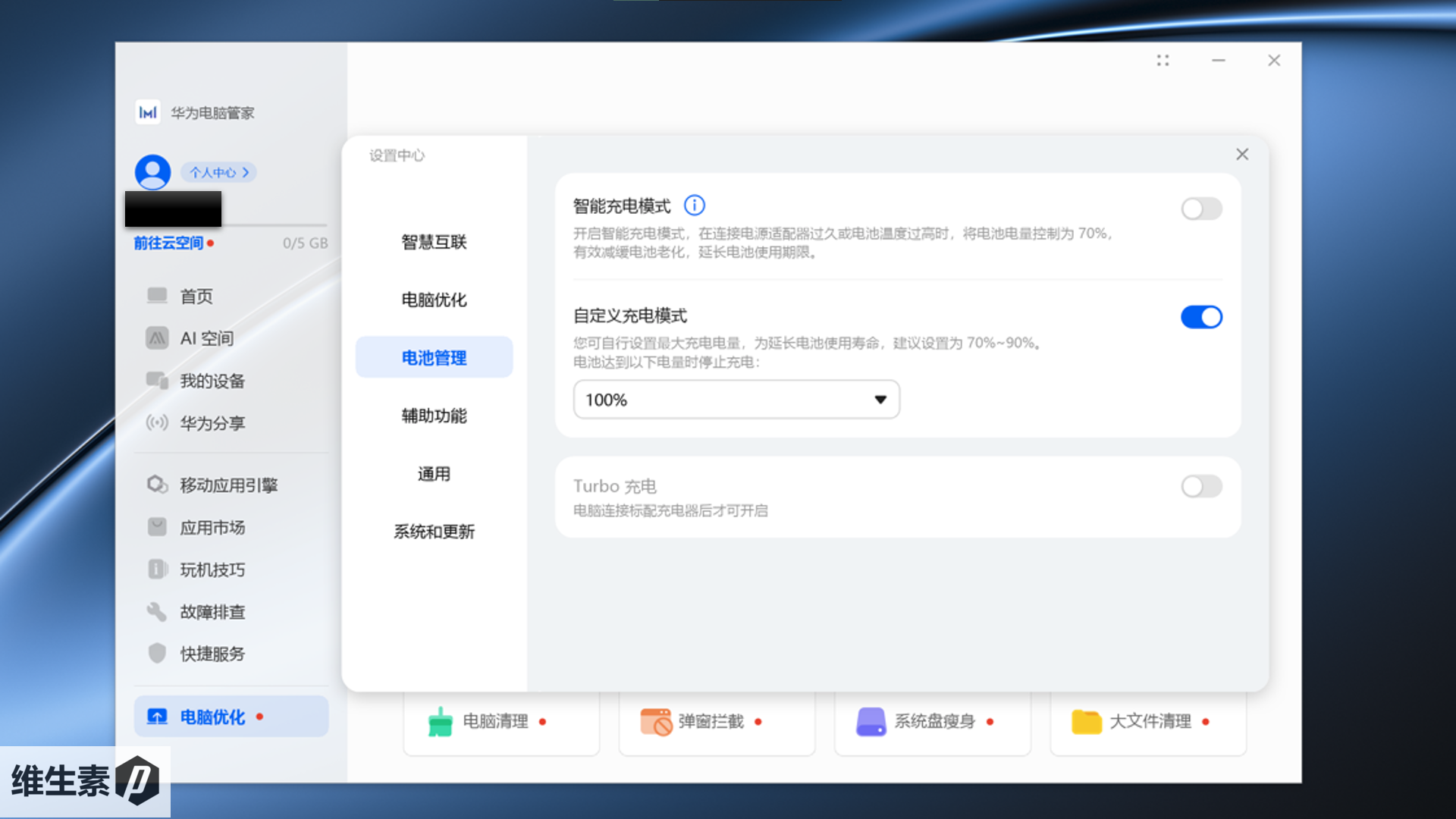Image resolution: width=1456 pixels, height=819 pixels.
Task: Click the 华为分享 broadcast icon
Action: pyautogui.click(x=157, y=422)
